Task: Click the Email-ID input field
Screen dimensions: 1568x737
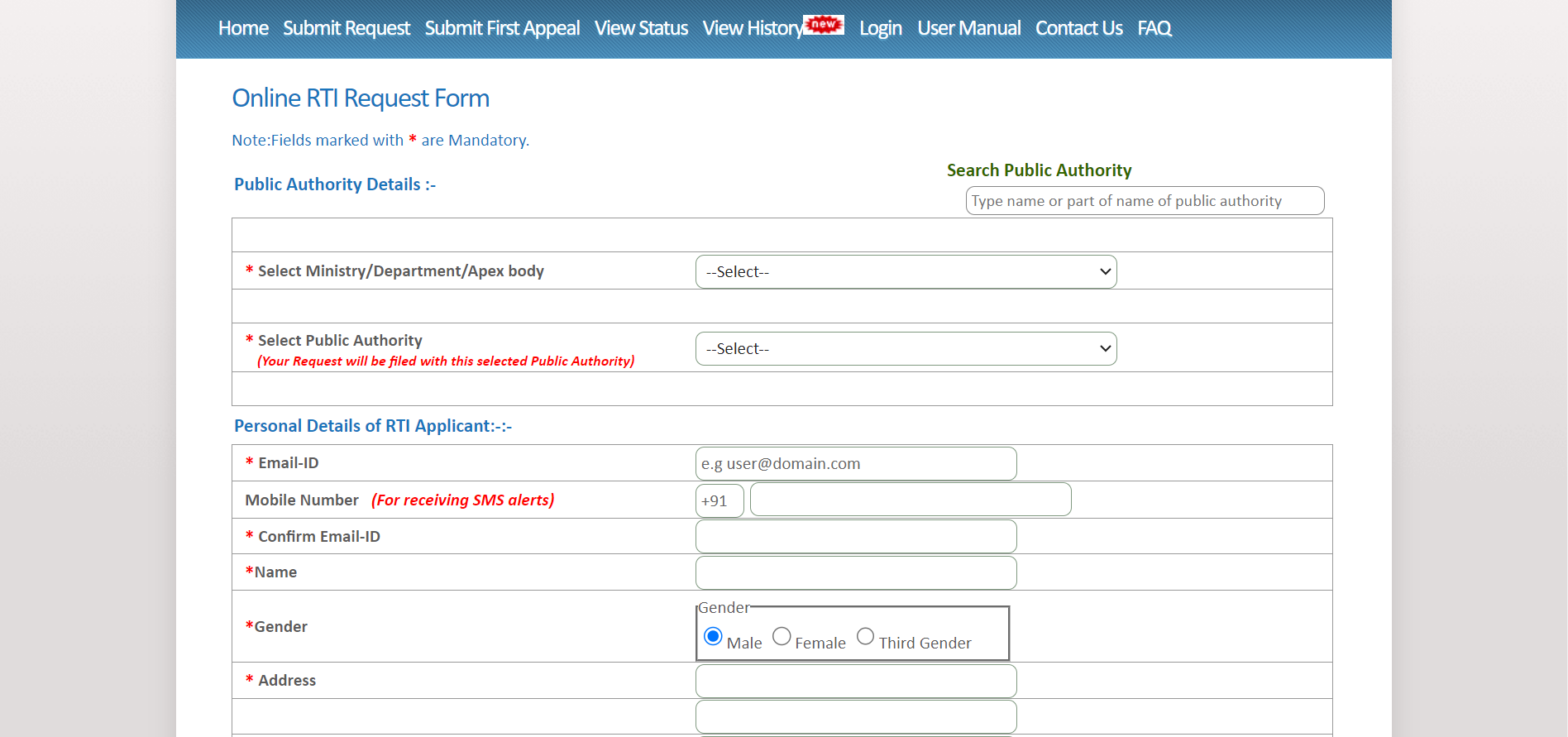Action: 856,464
